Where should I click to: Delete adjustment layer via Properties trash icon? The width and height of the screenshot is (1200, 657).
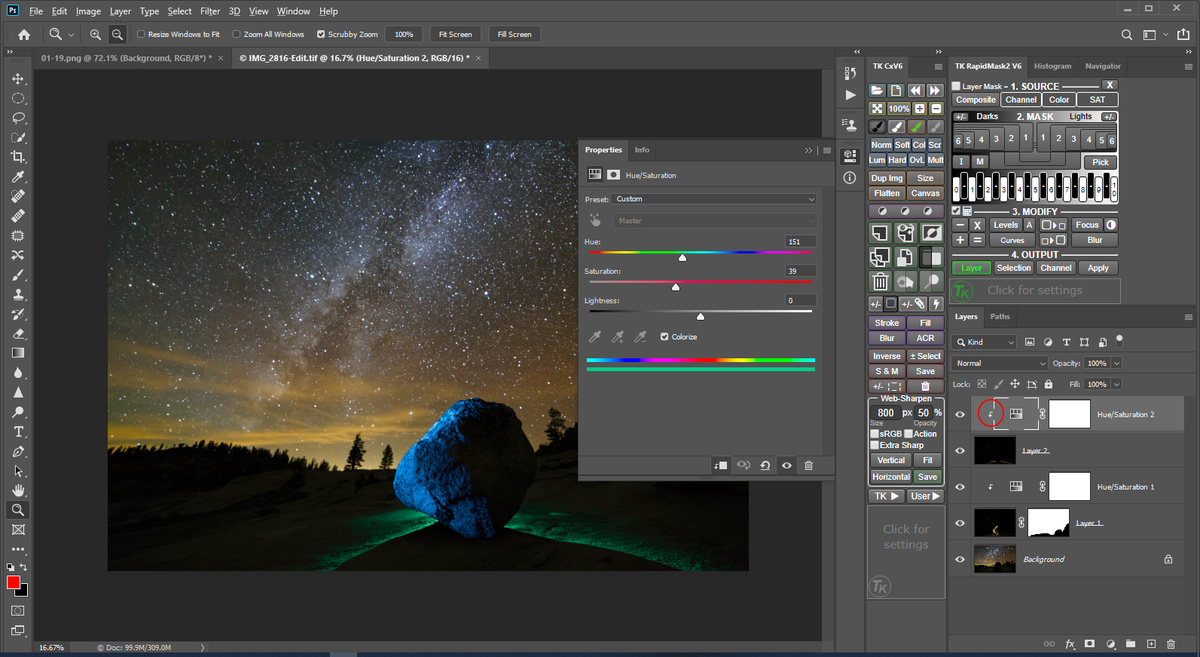pos(808,465)
